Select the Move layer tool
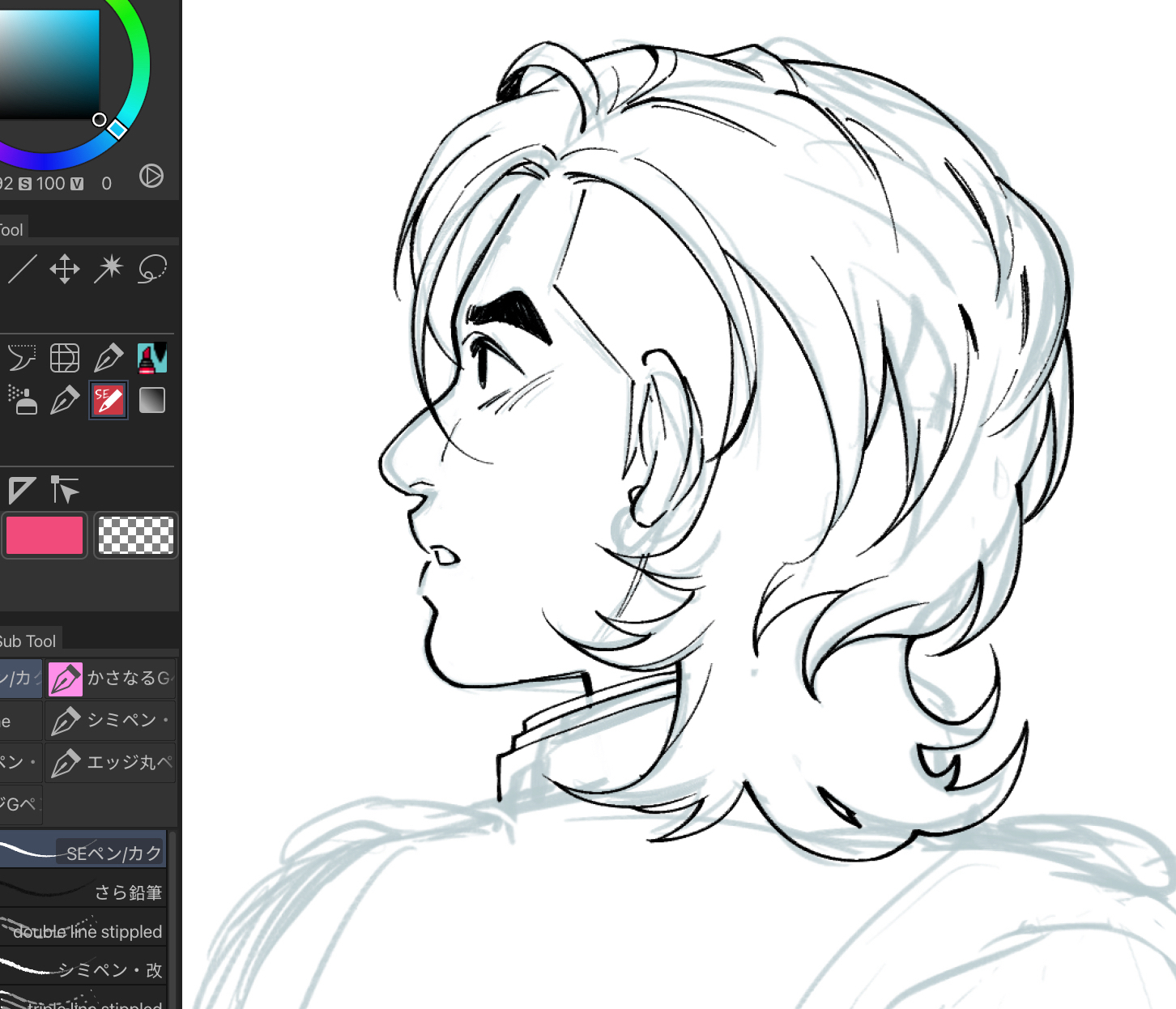Screen dimensions: 1176x1009 point(65,269)
